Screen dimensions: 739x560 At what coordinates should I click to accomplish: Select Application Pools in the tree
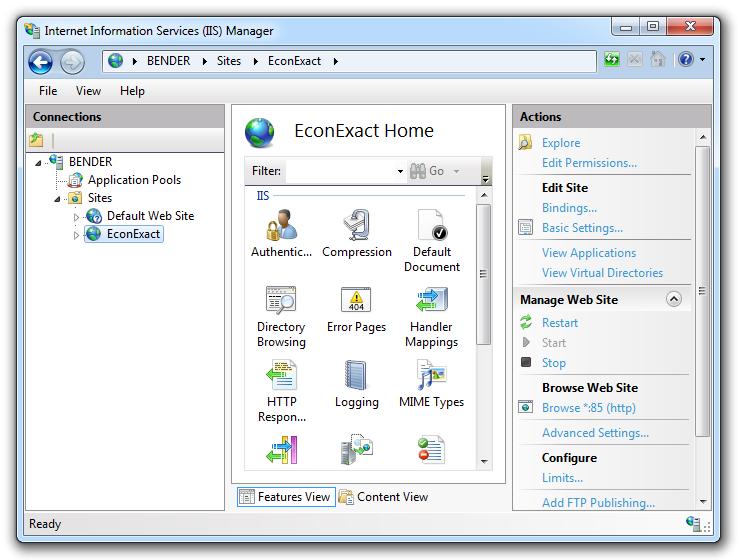(x=134, y=180)
